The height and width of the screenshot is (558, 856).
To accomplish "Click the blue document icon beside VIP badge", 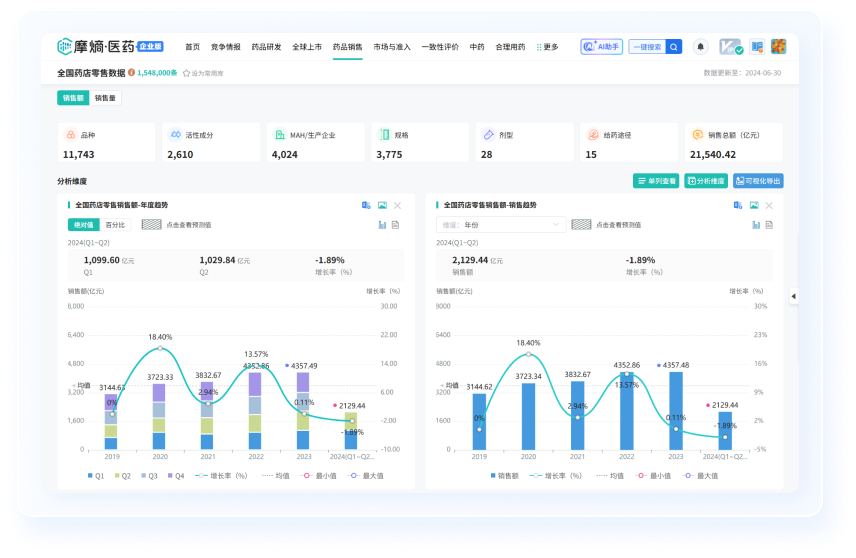I will point(757,47).
